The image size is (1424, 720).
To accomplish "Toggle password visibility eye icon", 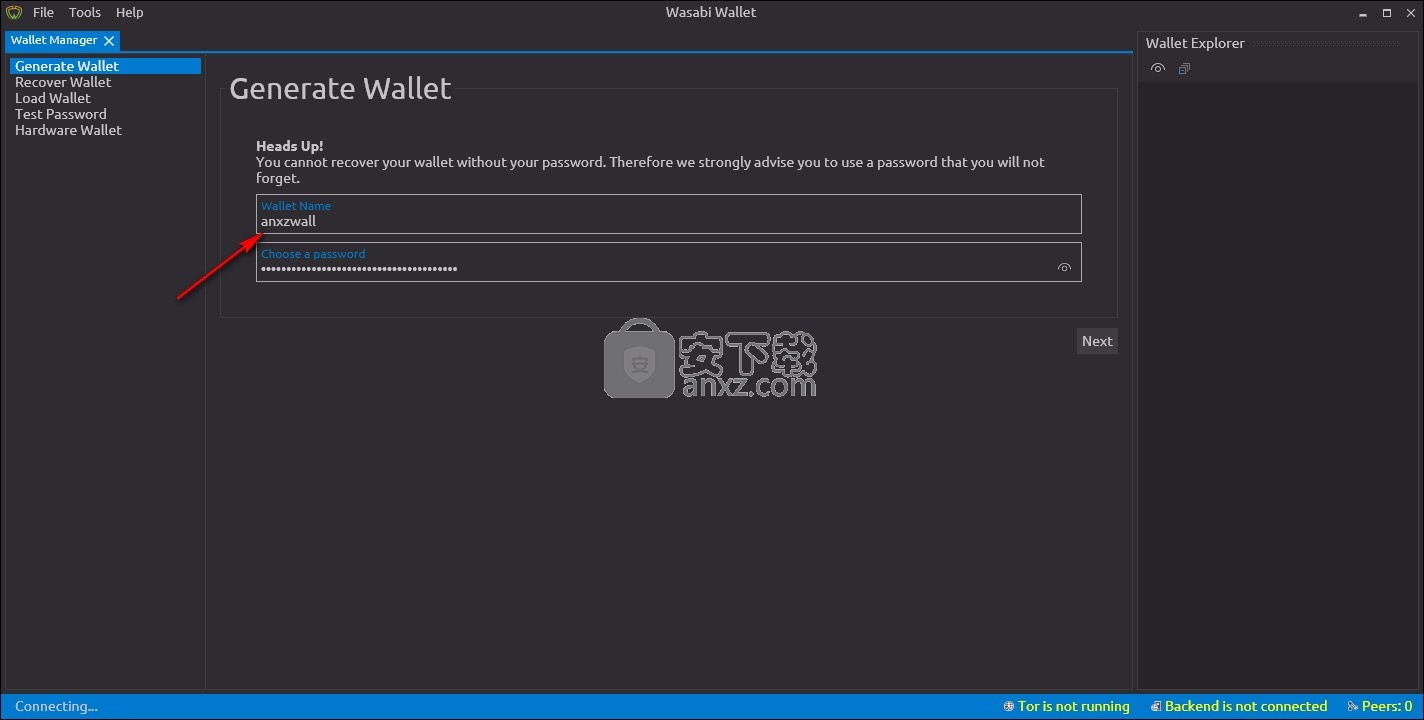I will [x=1064, y=268].
